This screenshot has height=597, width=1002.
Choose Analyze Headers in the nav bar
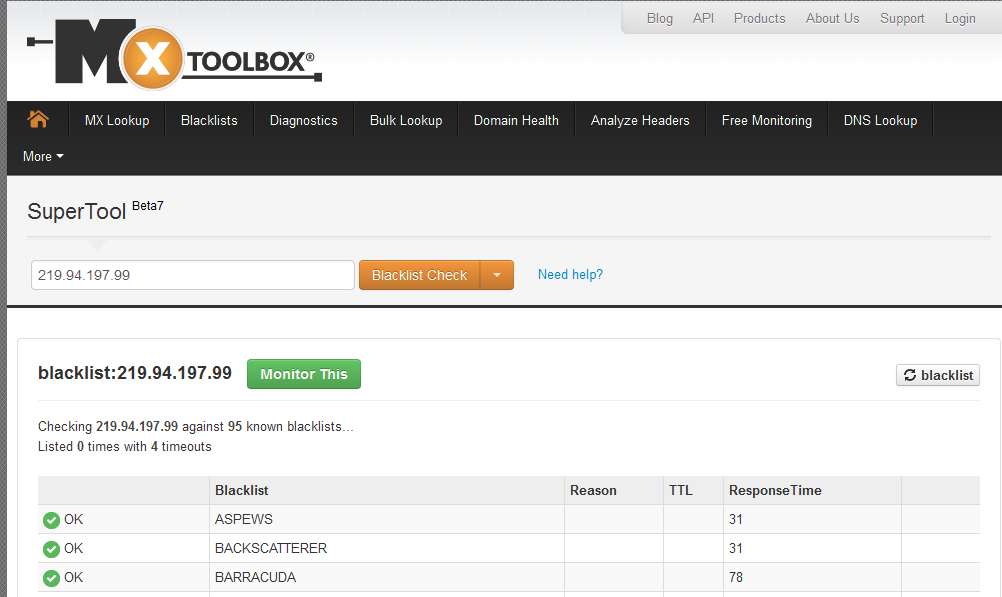pyautogui.click(x=640, y=120)
